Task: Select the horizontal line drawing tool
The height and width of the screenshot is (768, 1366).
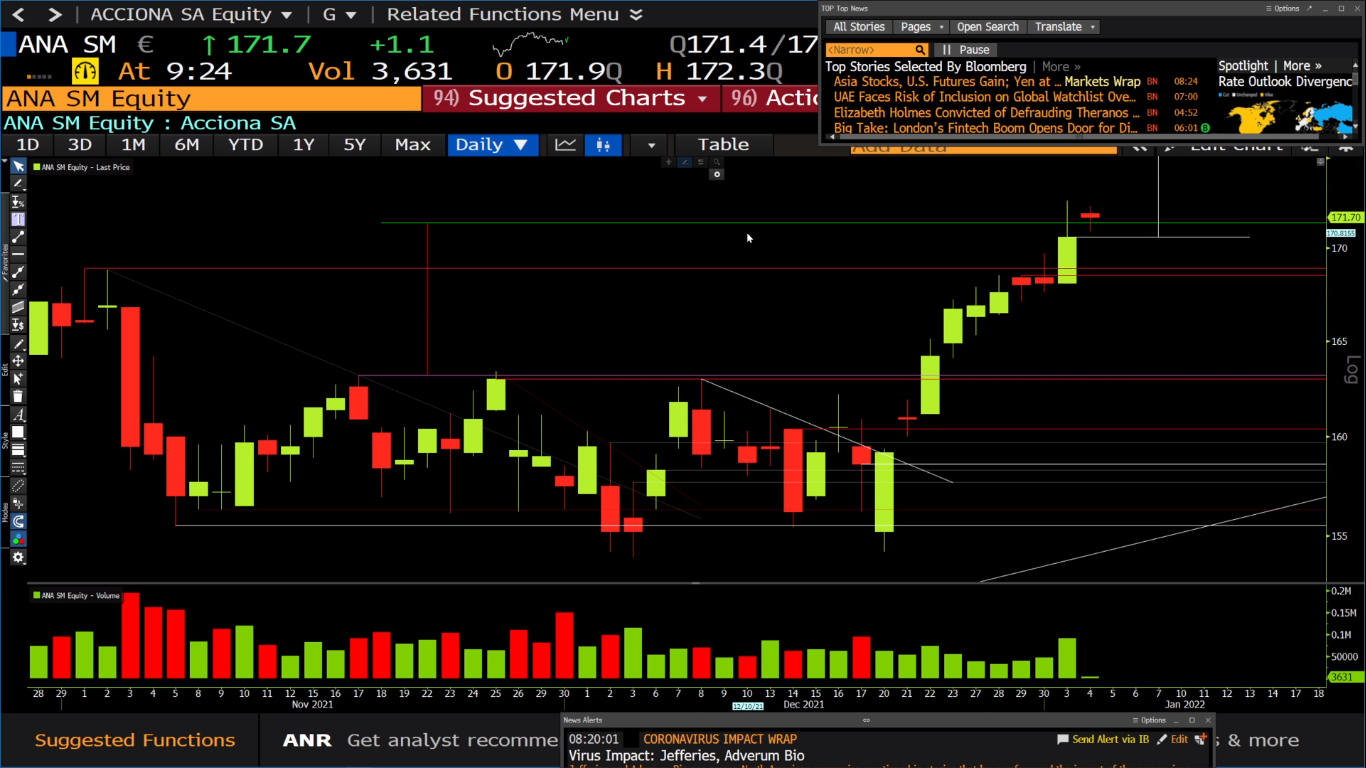Action: click(x=18, y=255)
